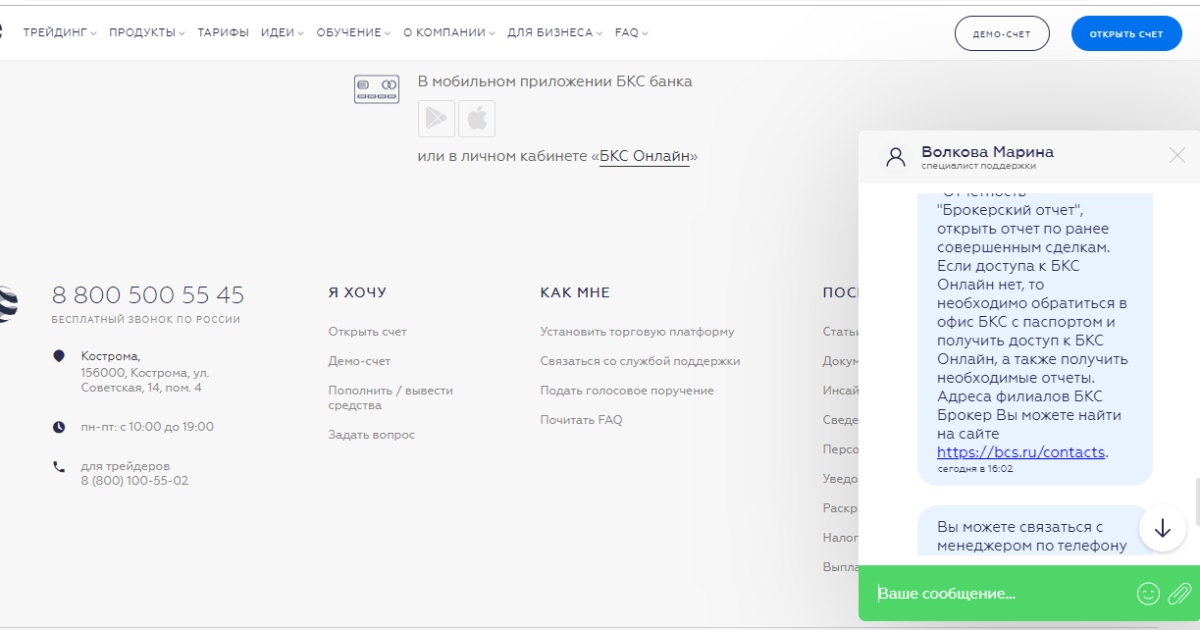Open Установить торговую платформу link
The height and width of the screenshot is (630, 1200).
pyautogui.click(x=637, y=332)
